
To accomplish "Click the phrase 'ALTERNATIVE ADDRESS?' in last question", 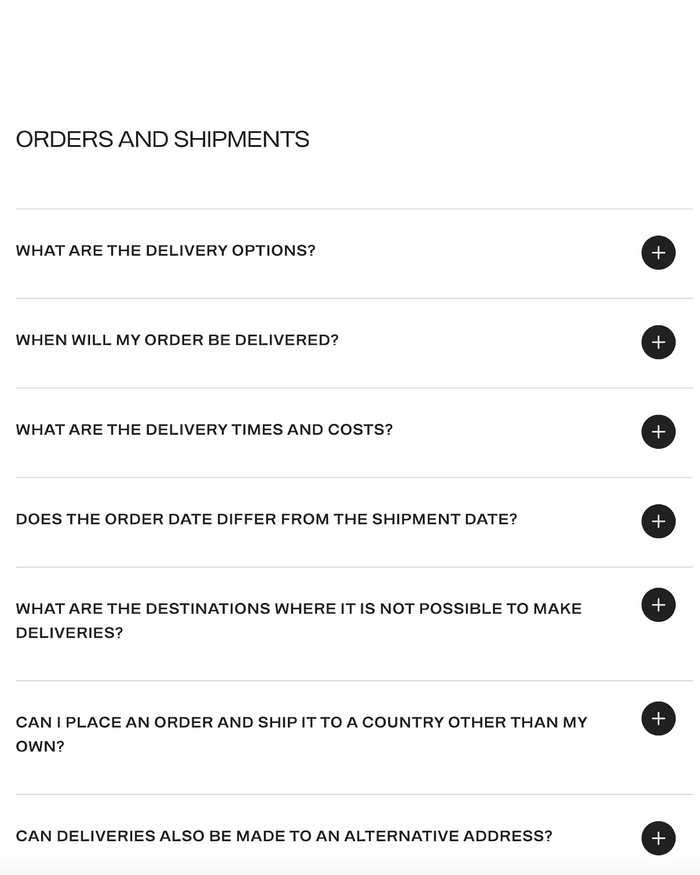I will click(x=447, y=836).
